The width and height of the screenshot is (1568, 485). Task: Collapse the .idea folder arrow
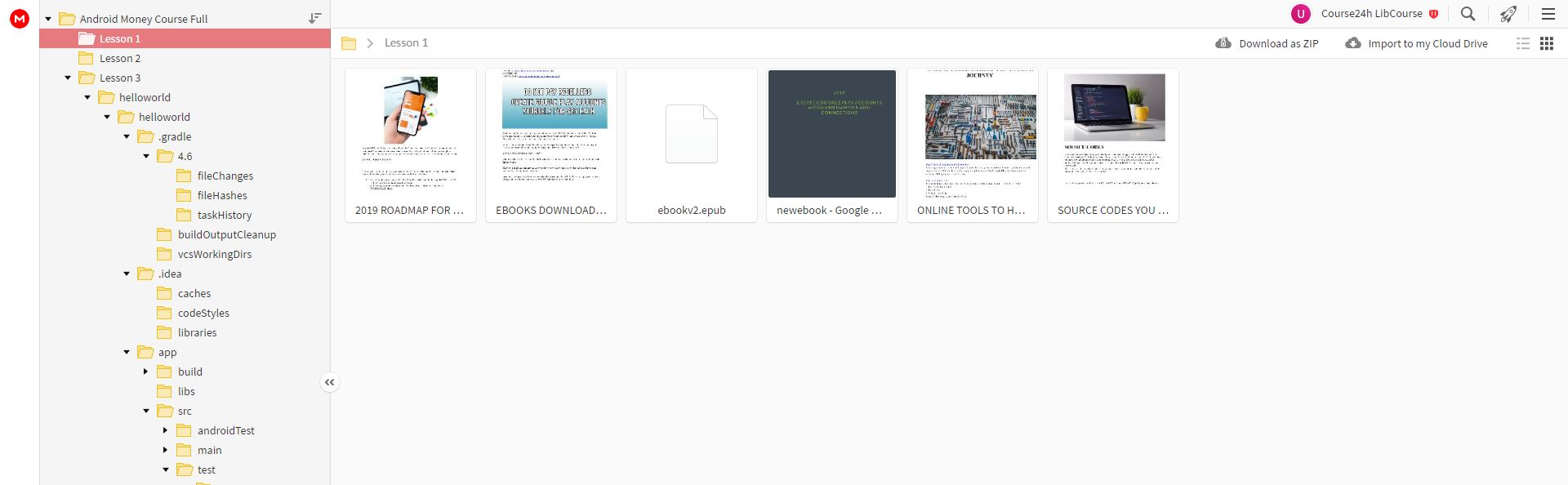click(x=127, y=274)
